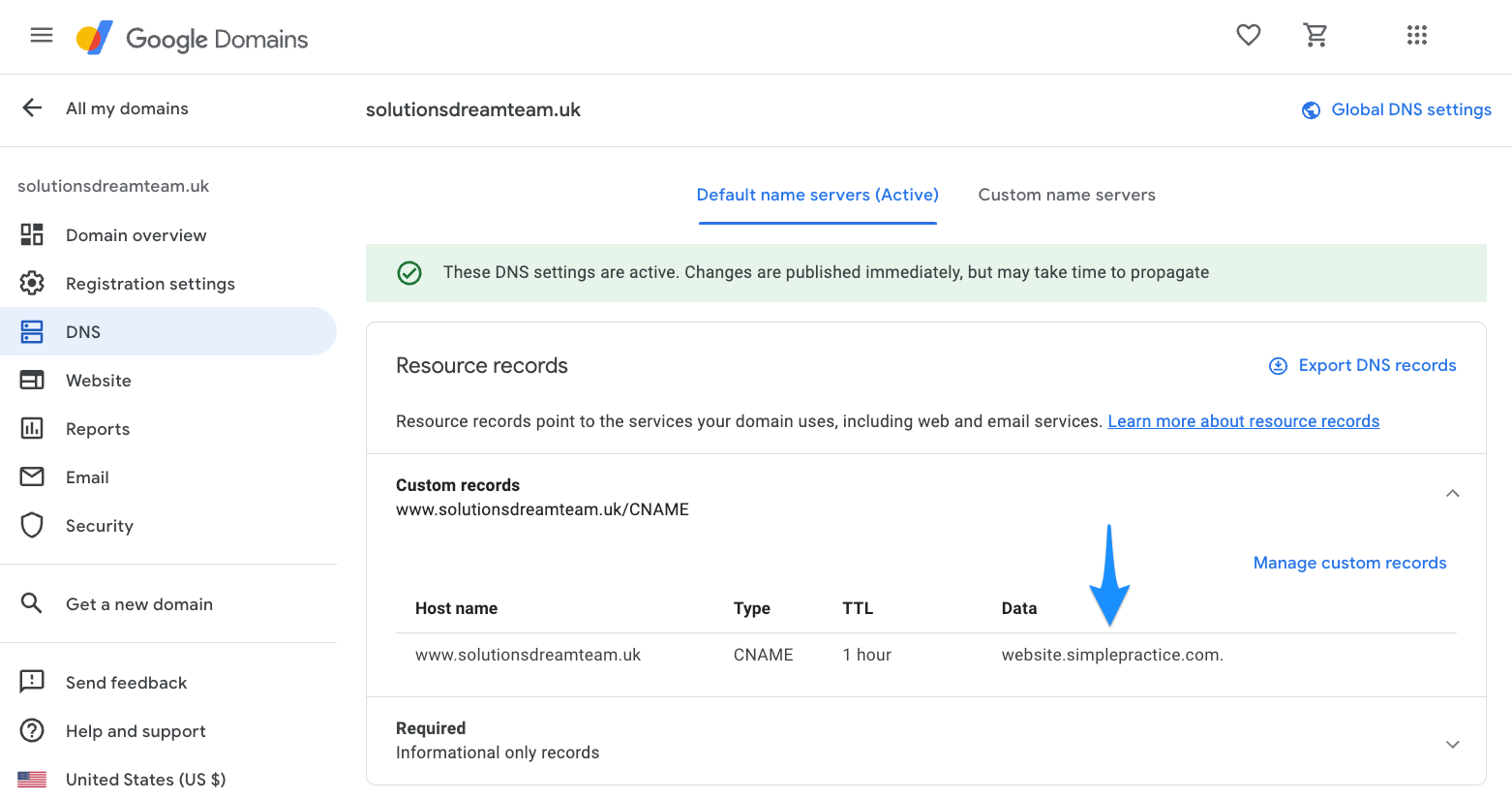Click Manage custom records
Image resolution: width=1512 pixels, height=799 pixels.
click(x=1349, y=563)
